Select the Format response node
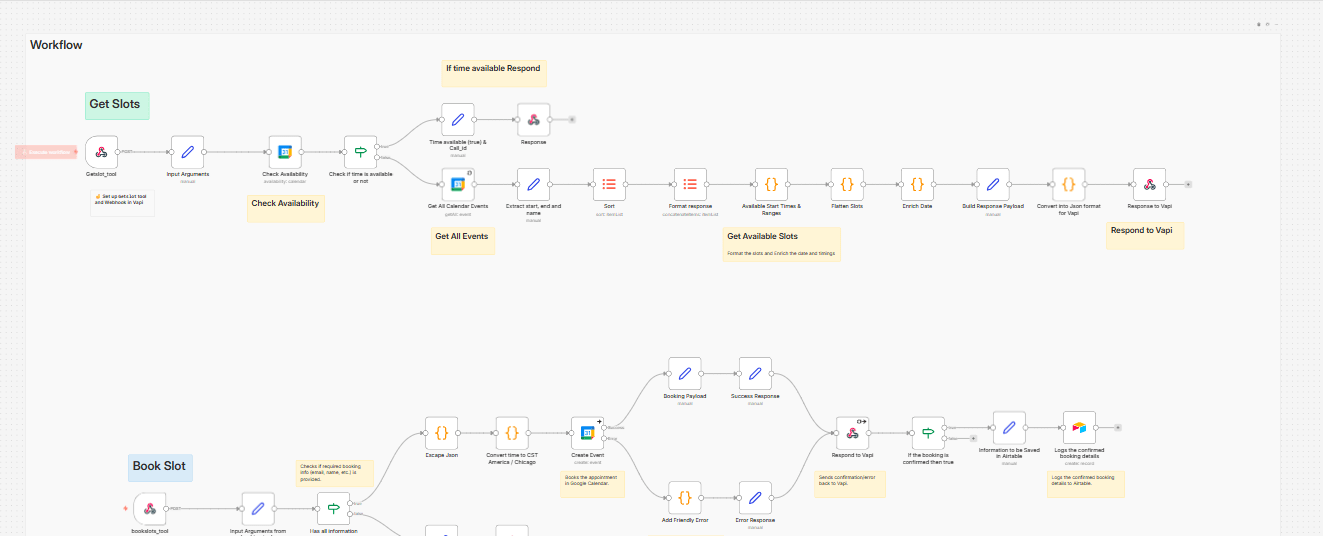 (x=690, y=185)
